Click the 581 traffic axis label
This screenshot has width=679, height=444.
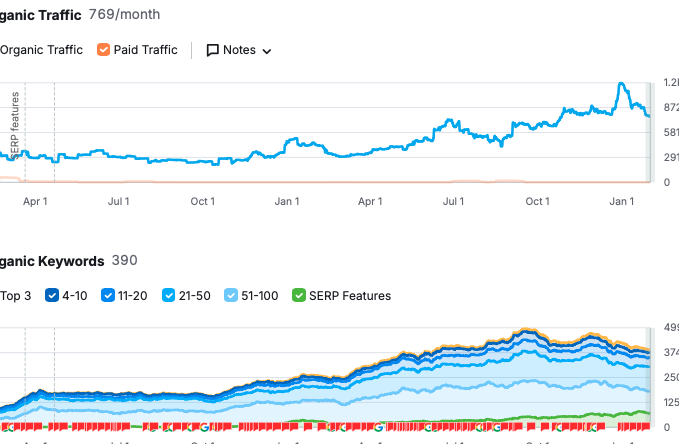tap(671, 133)
